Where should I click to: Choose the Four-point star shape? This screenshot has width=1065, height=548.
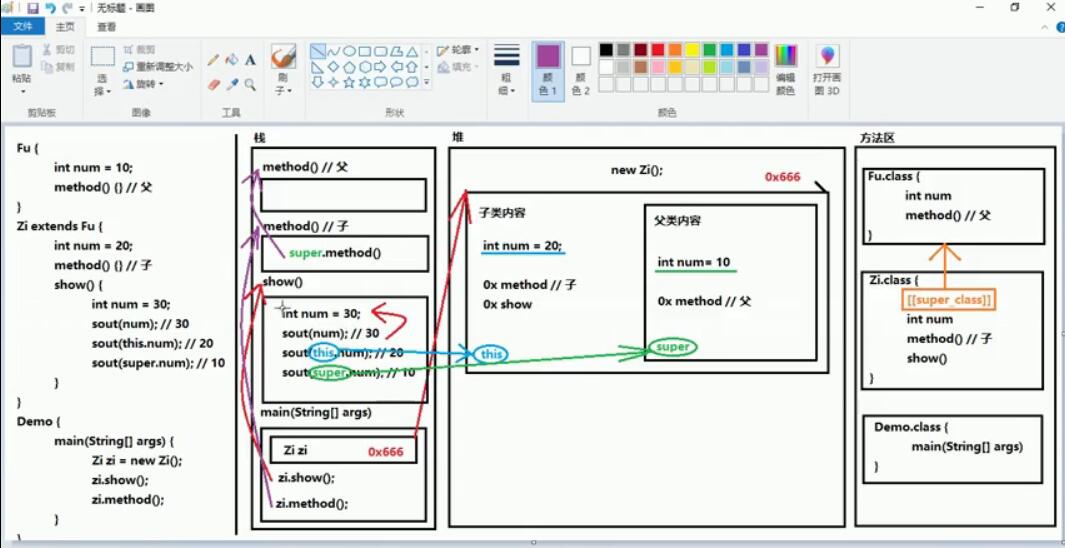coord(333,82)
